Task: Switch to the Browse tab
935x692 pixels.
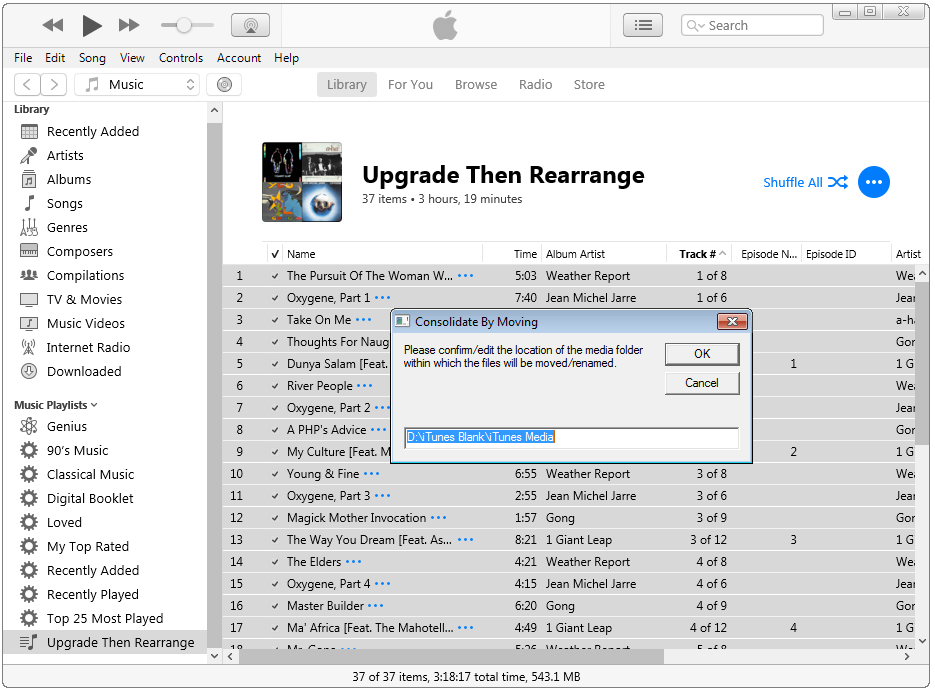Action: click(x=476, y=85)
